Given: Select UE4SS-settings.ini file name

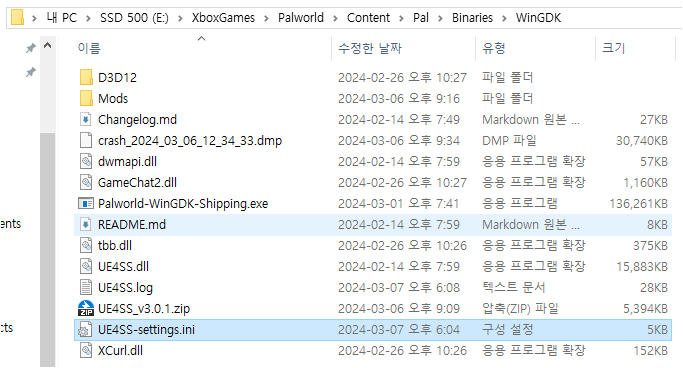Looking at the screenshot, I should 146,330.
